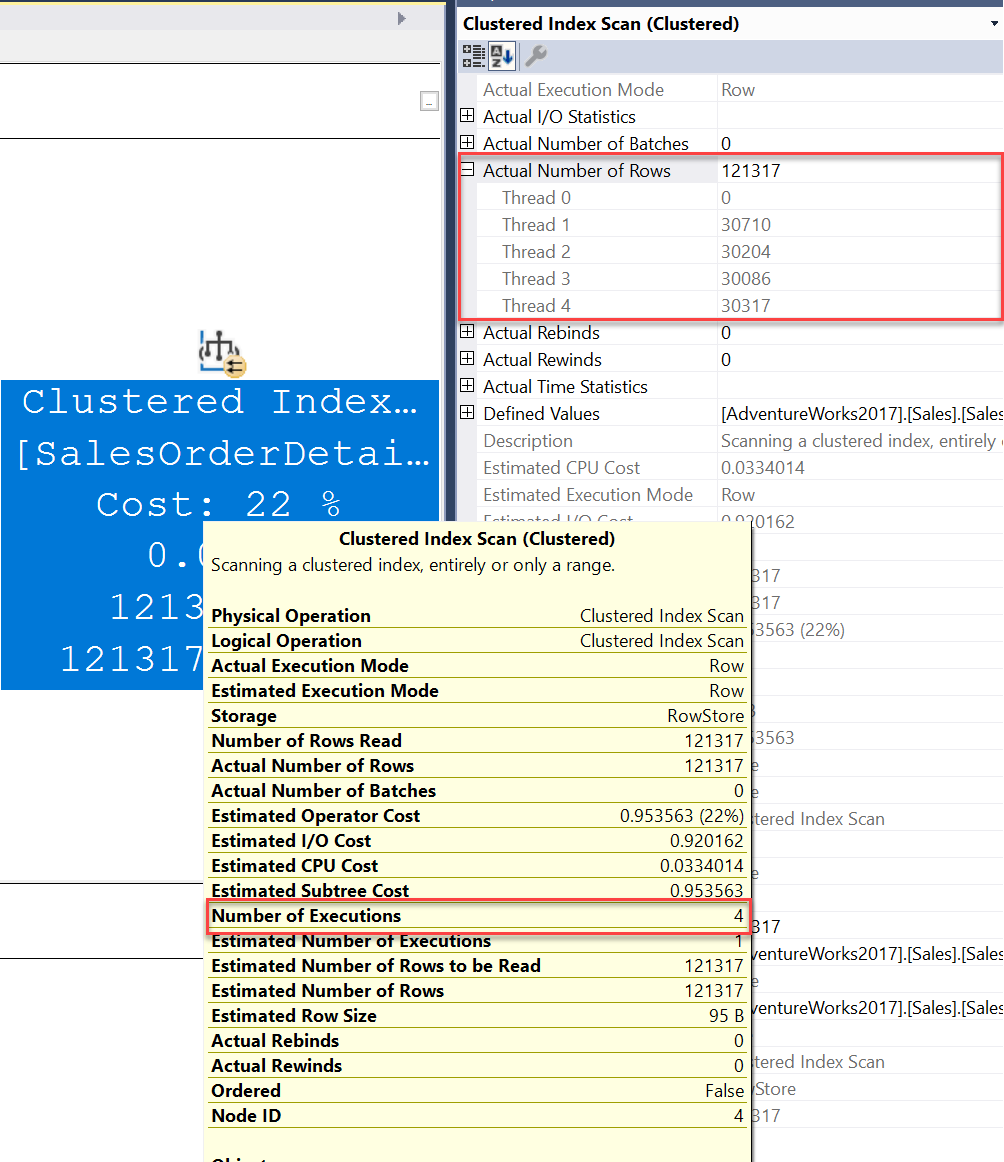Screen dimensions: 1004x1162
Task: Expand Defined Values property
Action: 467,414
